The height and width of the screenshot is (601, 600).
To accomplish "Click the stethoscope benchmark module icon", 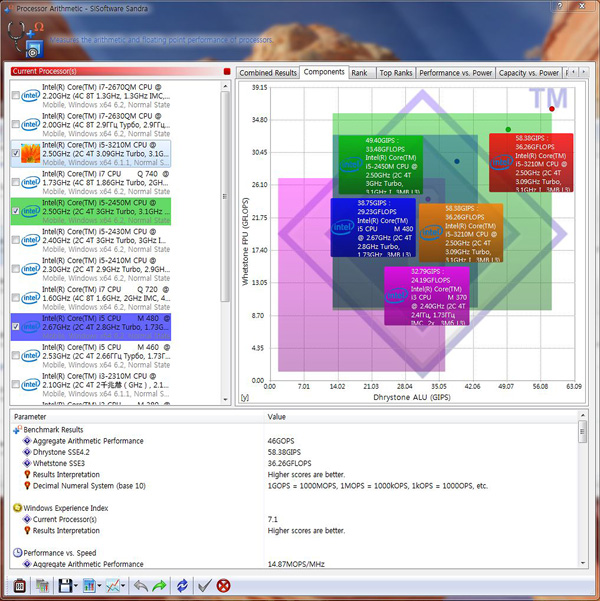I will pos(26,39).
